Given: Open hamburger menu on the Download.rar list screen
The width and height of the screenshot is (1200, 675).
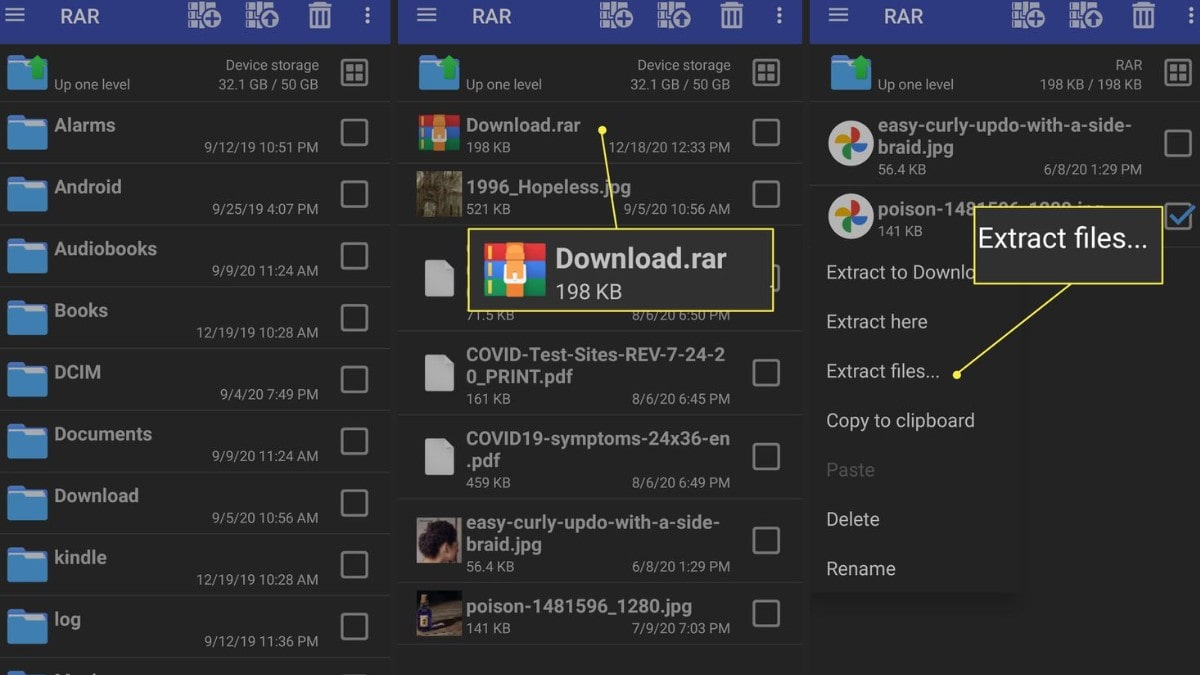Looking at the screenshot, I should pos(427,16).
